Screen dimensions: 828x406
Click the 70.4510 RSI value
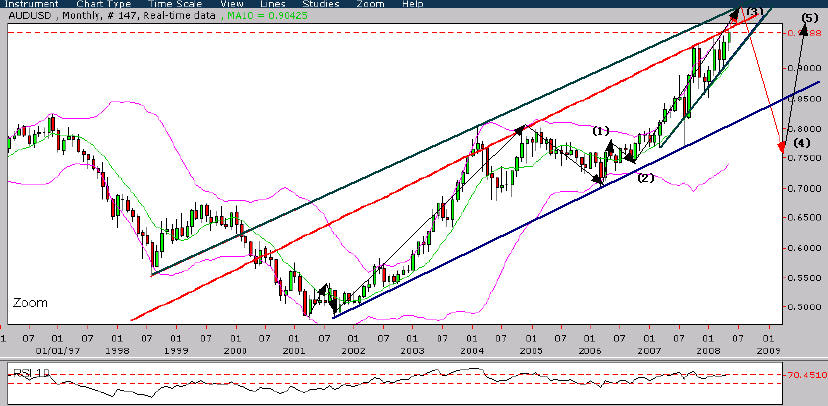805,375
